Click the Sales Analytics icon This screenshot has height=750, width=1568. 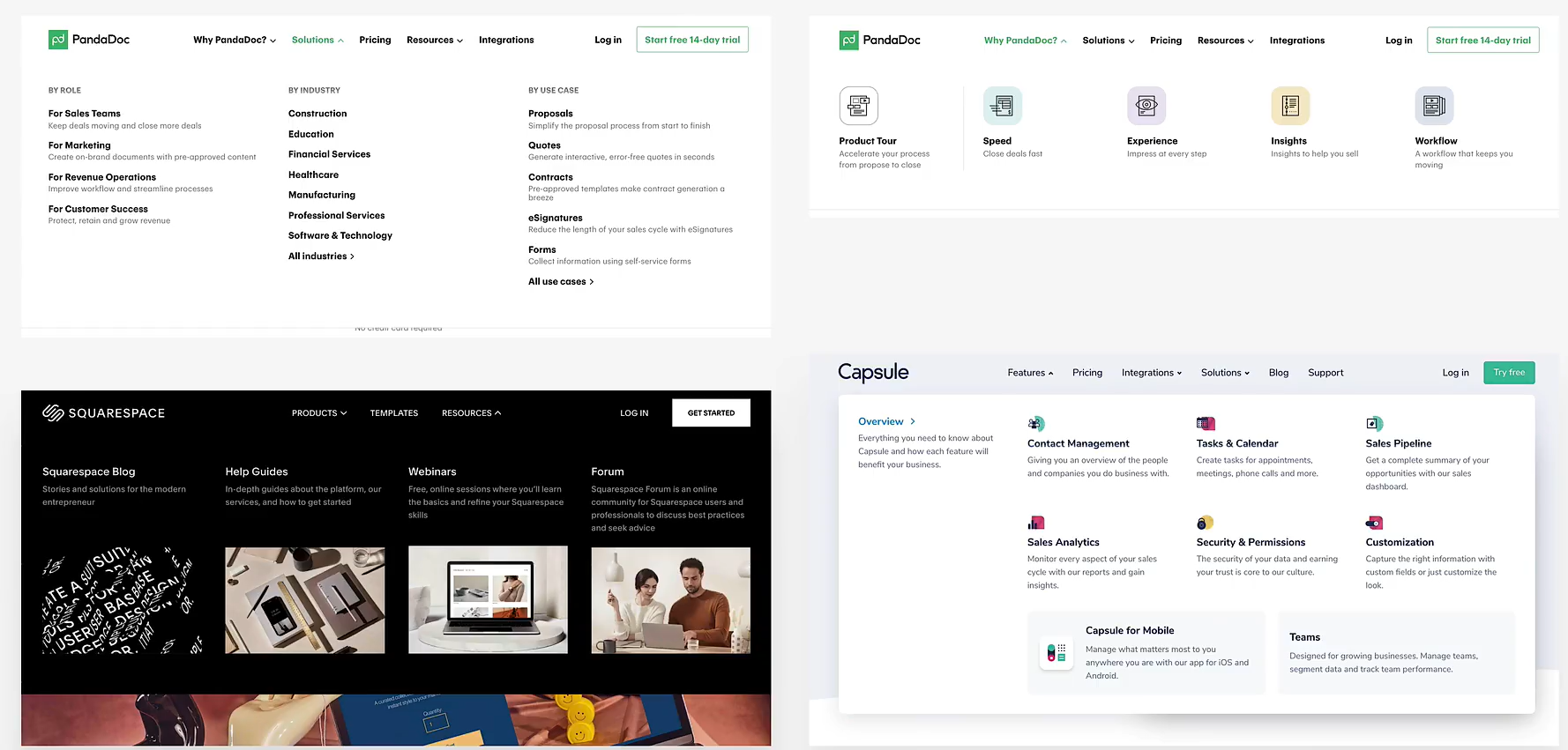pos(1036,523)
